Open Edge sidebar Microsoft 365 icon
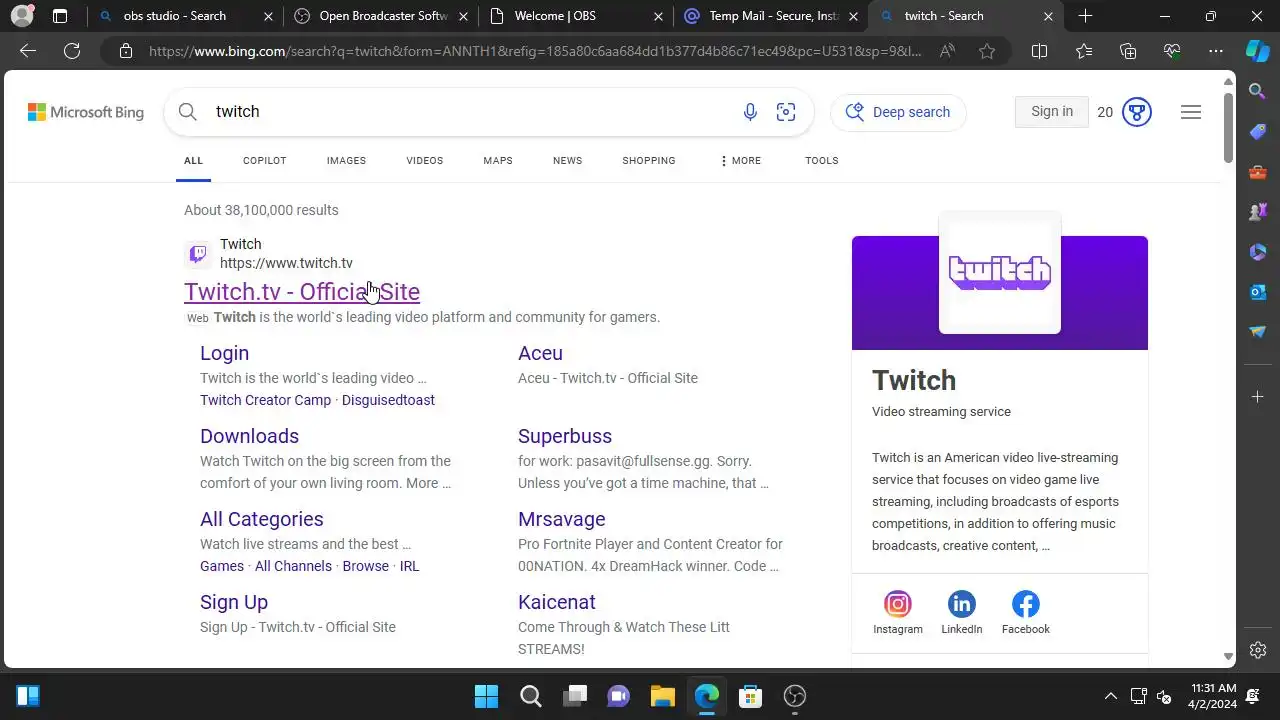1280x720 pixels. point(1258,252)
